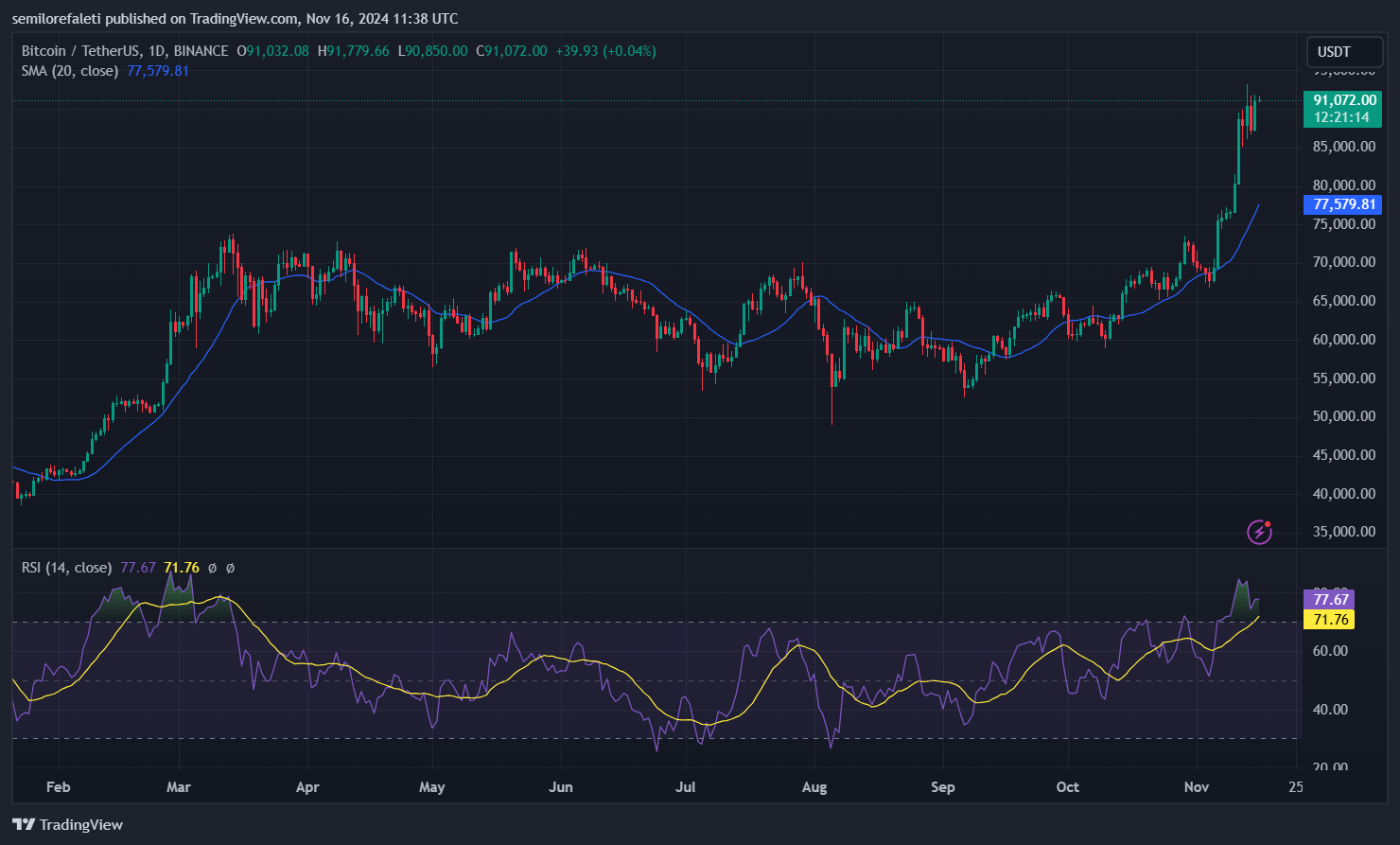Click the Sep label on time axis
Screen dimensions: 1400x845
[x=943, y=787]
